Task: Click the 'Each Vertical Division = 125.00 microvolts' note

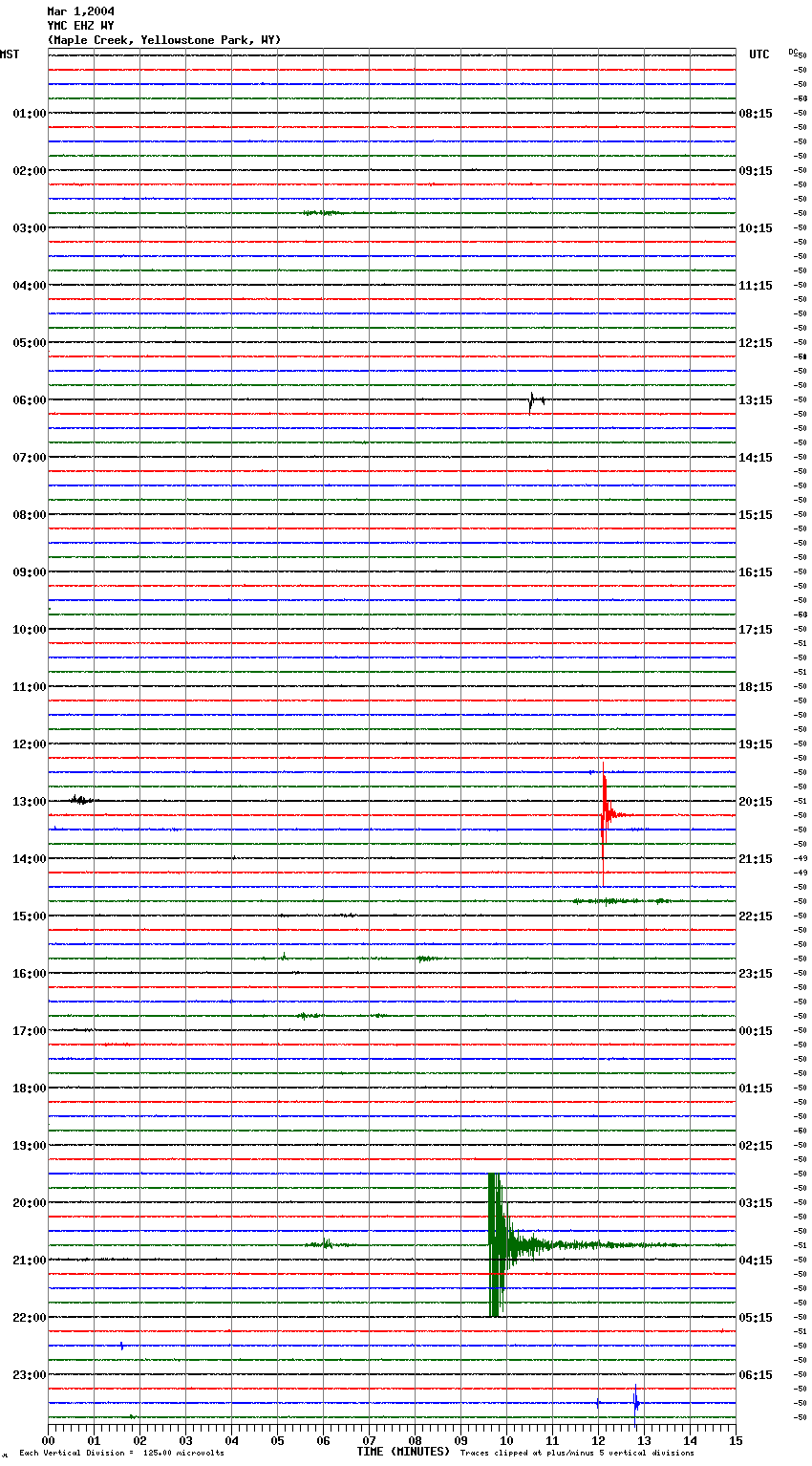Action: 121,1454
